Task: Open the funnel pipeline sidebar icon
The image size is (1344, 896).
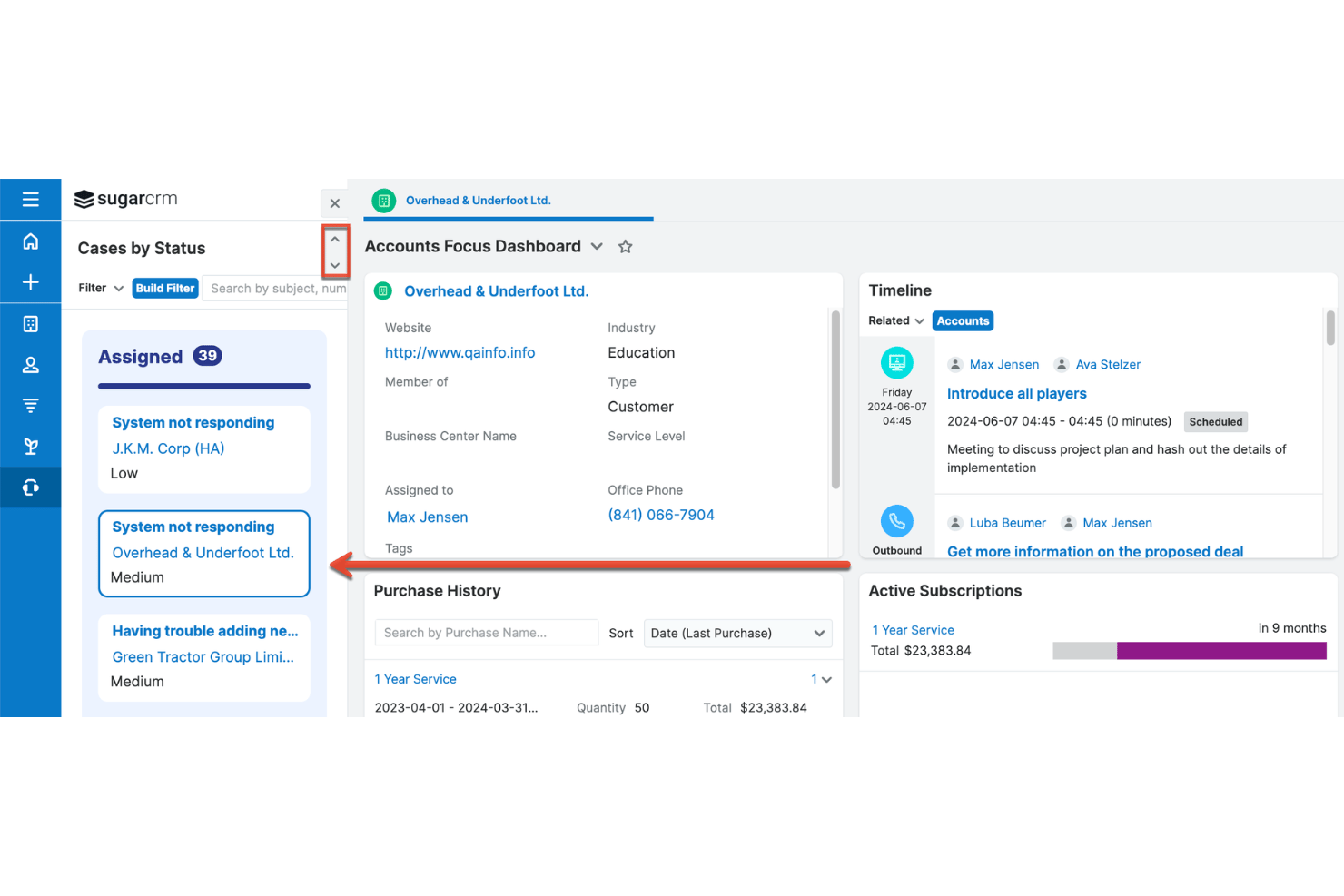Action: click(x=31, y=406)
